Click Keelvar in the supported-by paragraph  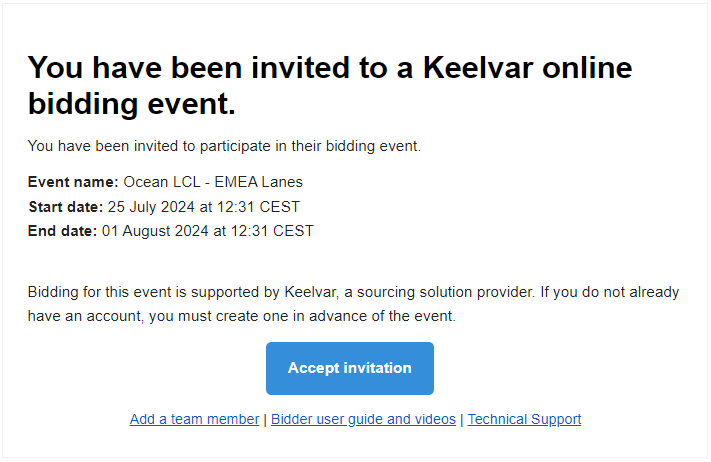(311, 292)
